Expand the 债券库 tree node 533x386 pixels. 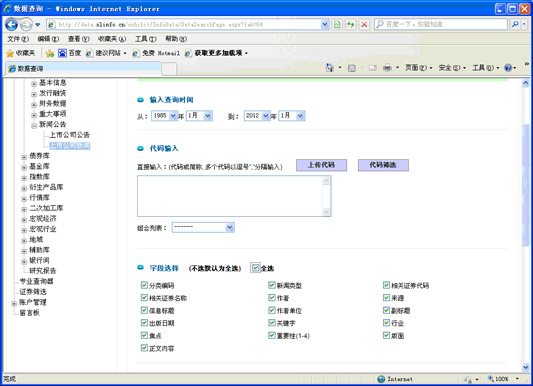coord(24,157)
